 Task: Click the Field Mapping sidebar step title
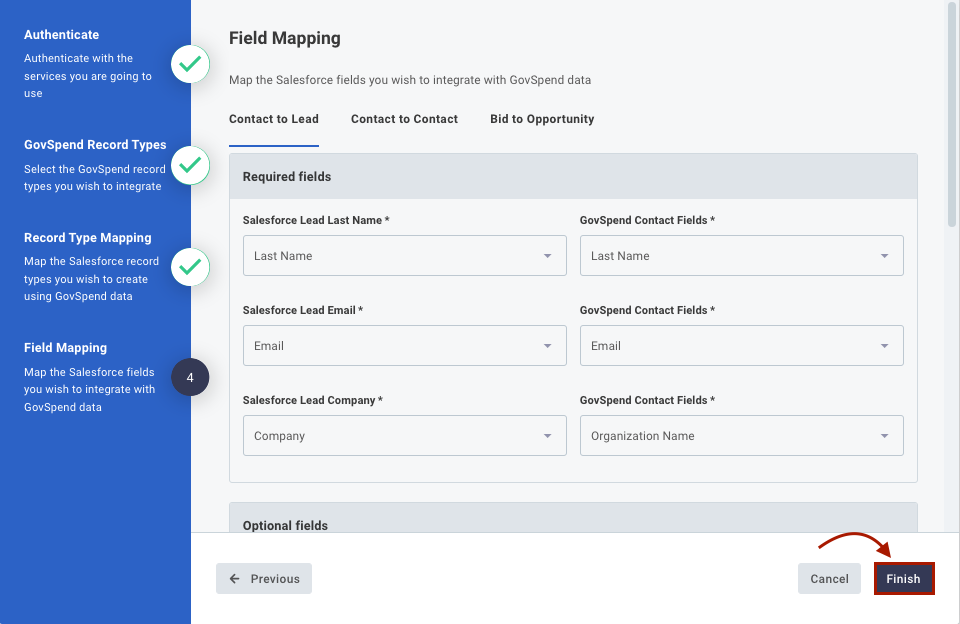(x=66, y=348)
